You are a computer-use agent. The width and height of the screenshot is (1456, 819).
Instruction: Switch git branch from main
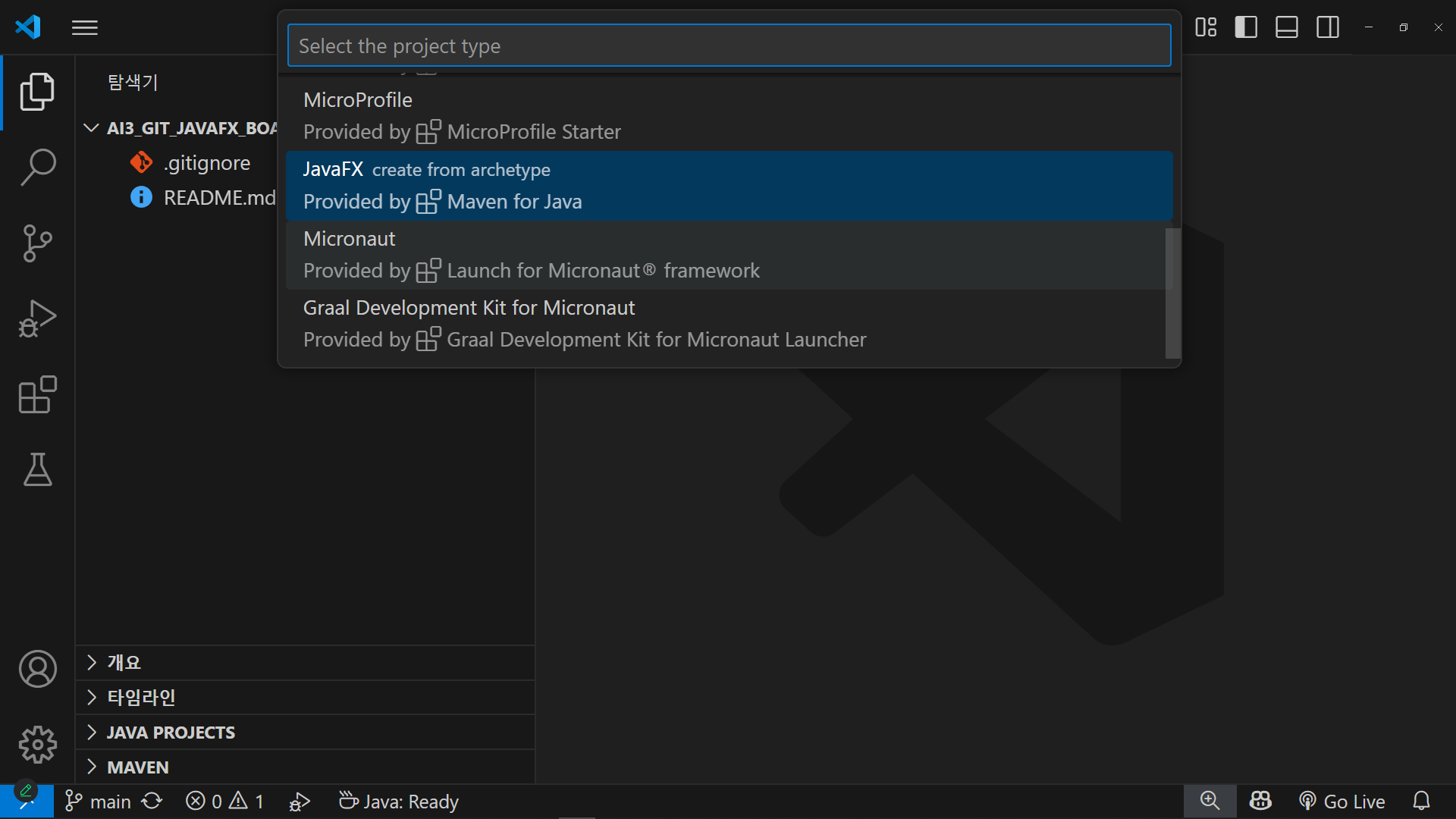pos(98,802)
